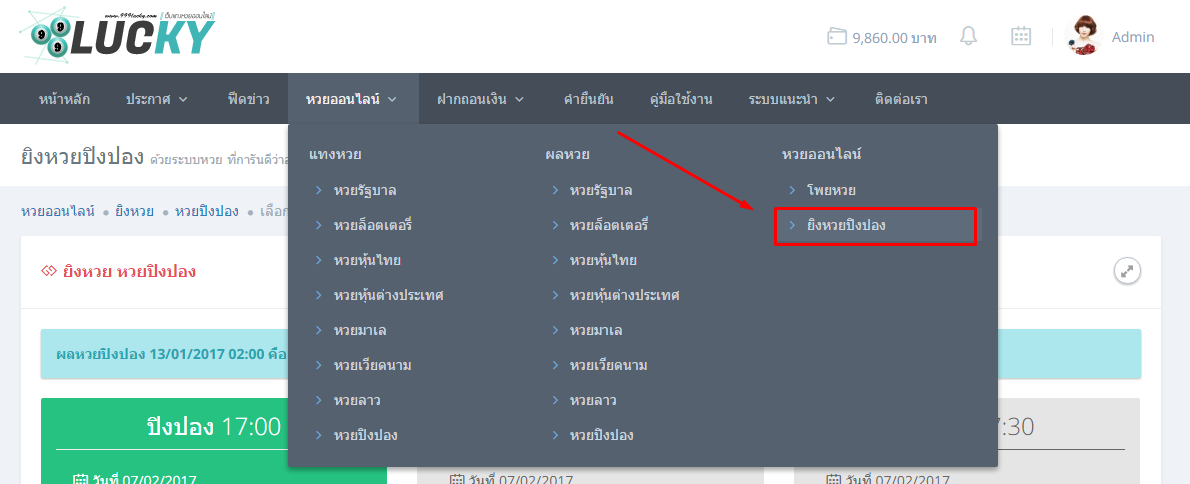
Task: Open the ระบบแนะนำ dropdown menu
Action: [791, 99]
